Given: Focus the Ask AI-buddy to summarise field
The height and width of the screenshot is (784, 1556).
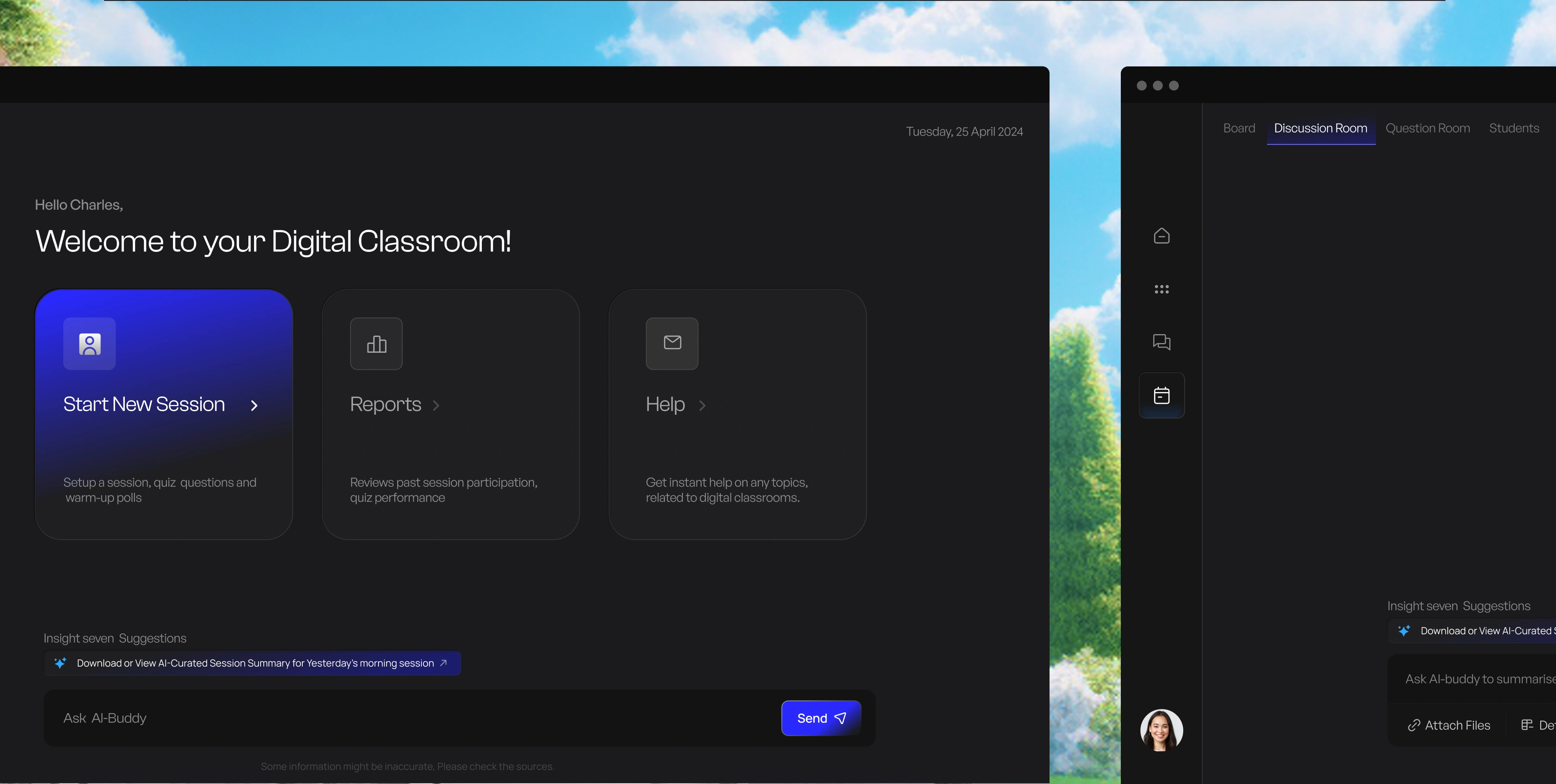Looking at the screenshot, I should pyautogui.click(x=1480, y=679).
